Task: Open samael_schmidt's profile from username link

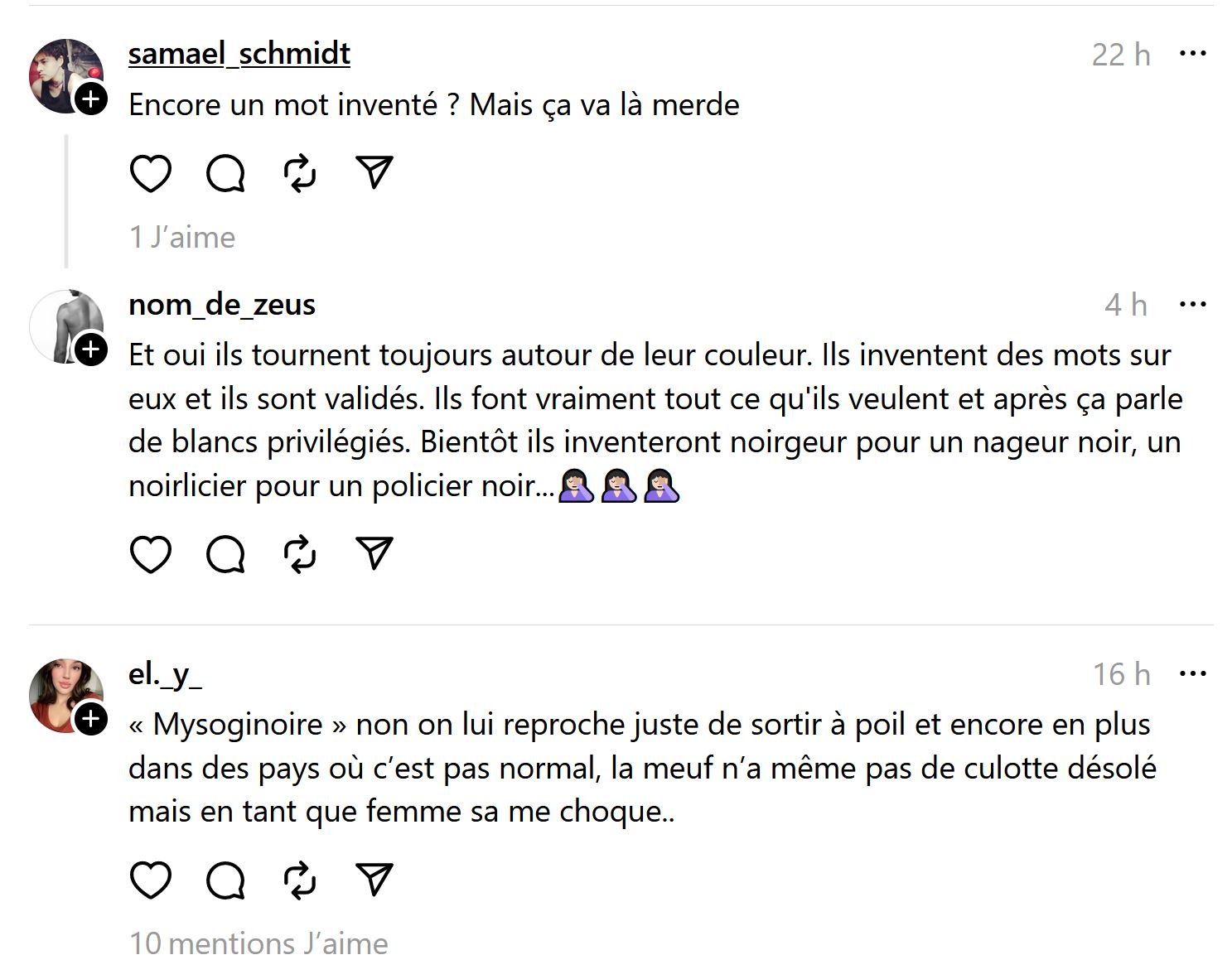Action: [239, 54]
